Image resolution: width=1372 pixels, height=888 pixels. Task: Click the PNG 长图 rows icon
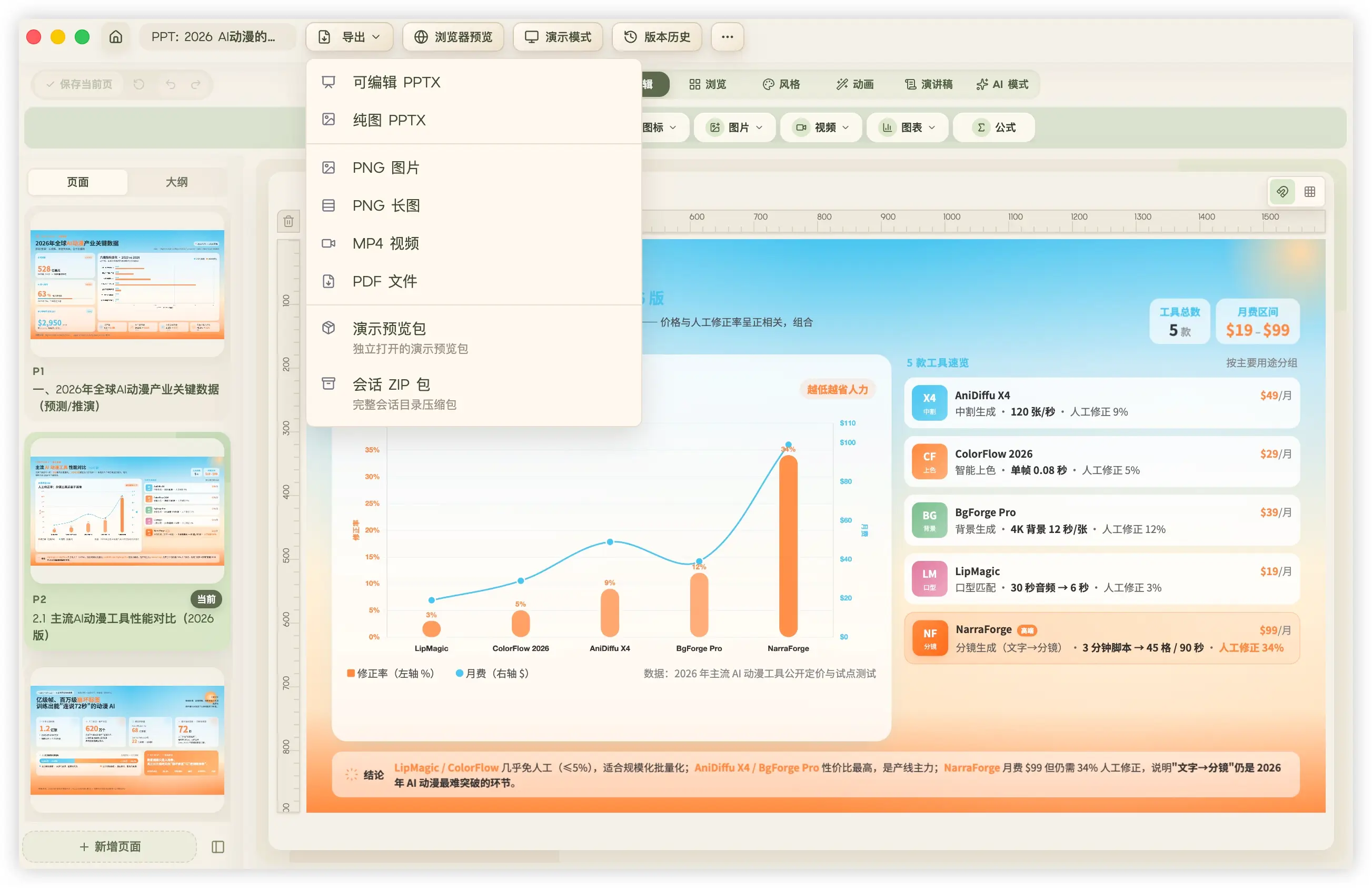pyautogui.click(x=329, y=205)
